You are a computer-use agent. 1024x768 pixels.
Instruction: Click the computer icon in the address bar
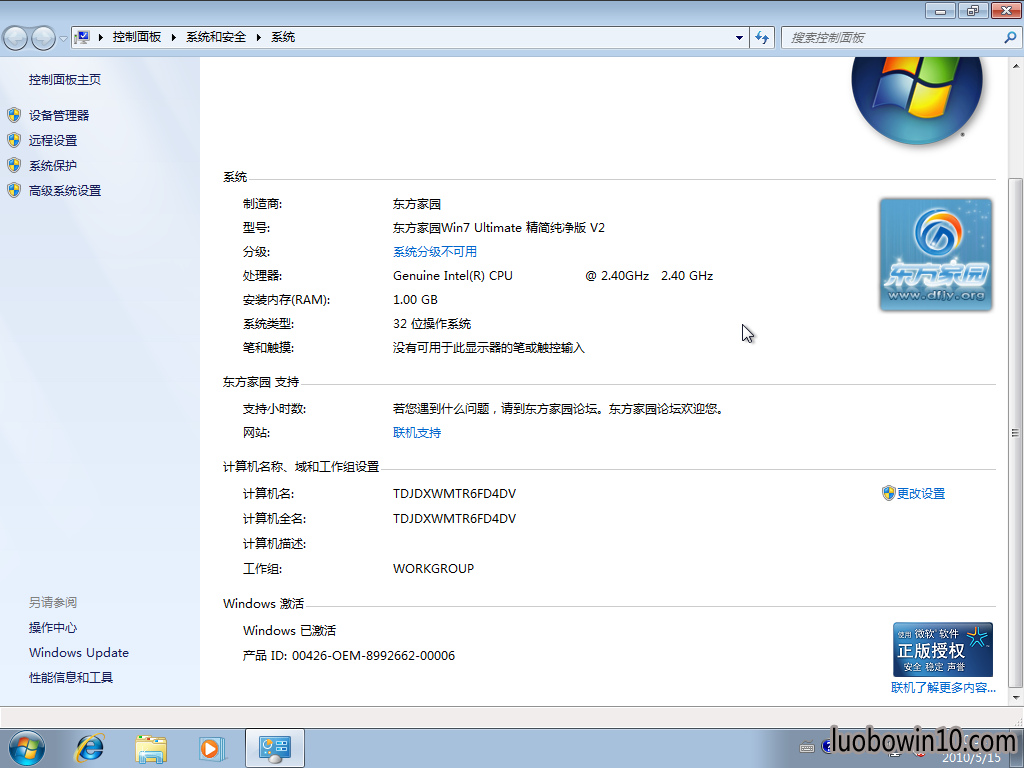pyautogui.click(x=82, y=37)
